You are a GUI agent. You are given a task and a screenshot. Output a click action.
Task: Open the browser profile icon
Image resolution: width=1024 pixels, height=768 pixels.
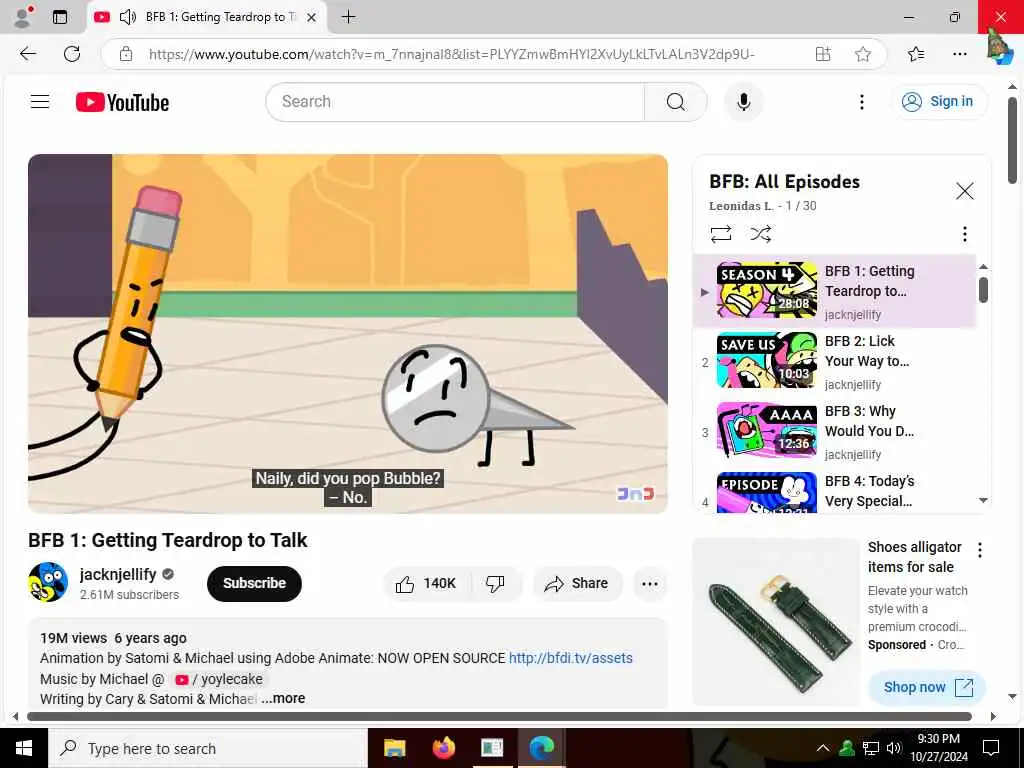24,17
